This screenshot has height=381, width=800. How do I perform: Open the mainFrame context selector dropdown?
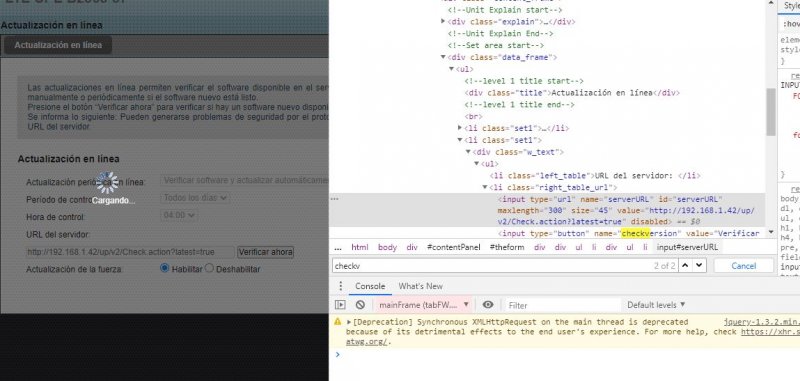[423, 305]
